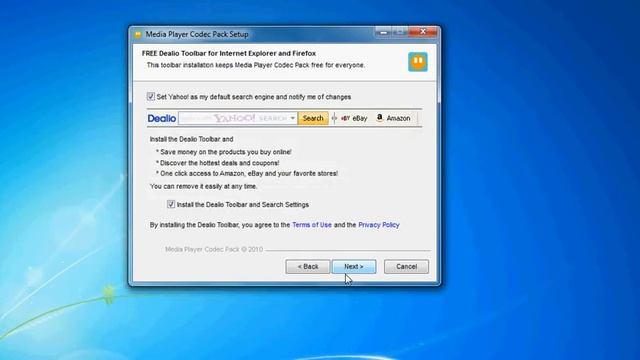Click the Dealio logo in toolbar preview
This screenshot has height=360, width=640.
(162, 118)
